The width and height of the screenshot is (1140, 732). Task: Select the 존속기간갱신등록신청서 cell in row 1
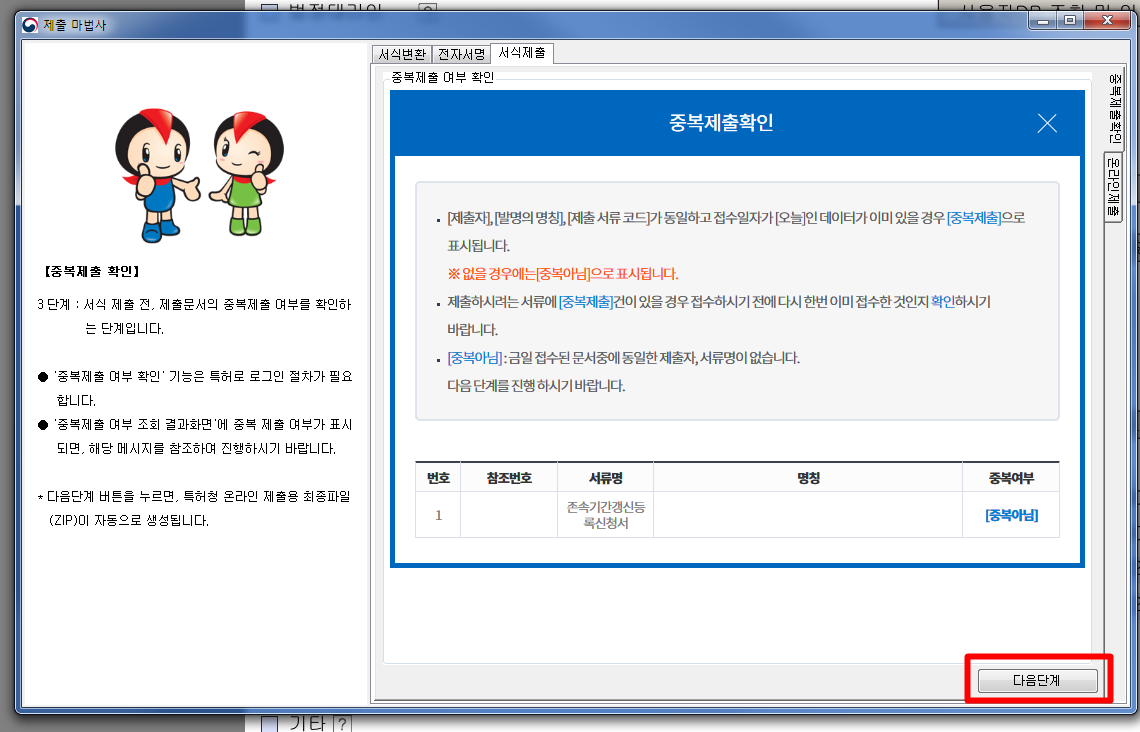click(606, 515)
